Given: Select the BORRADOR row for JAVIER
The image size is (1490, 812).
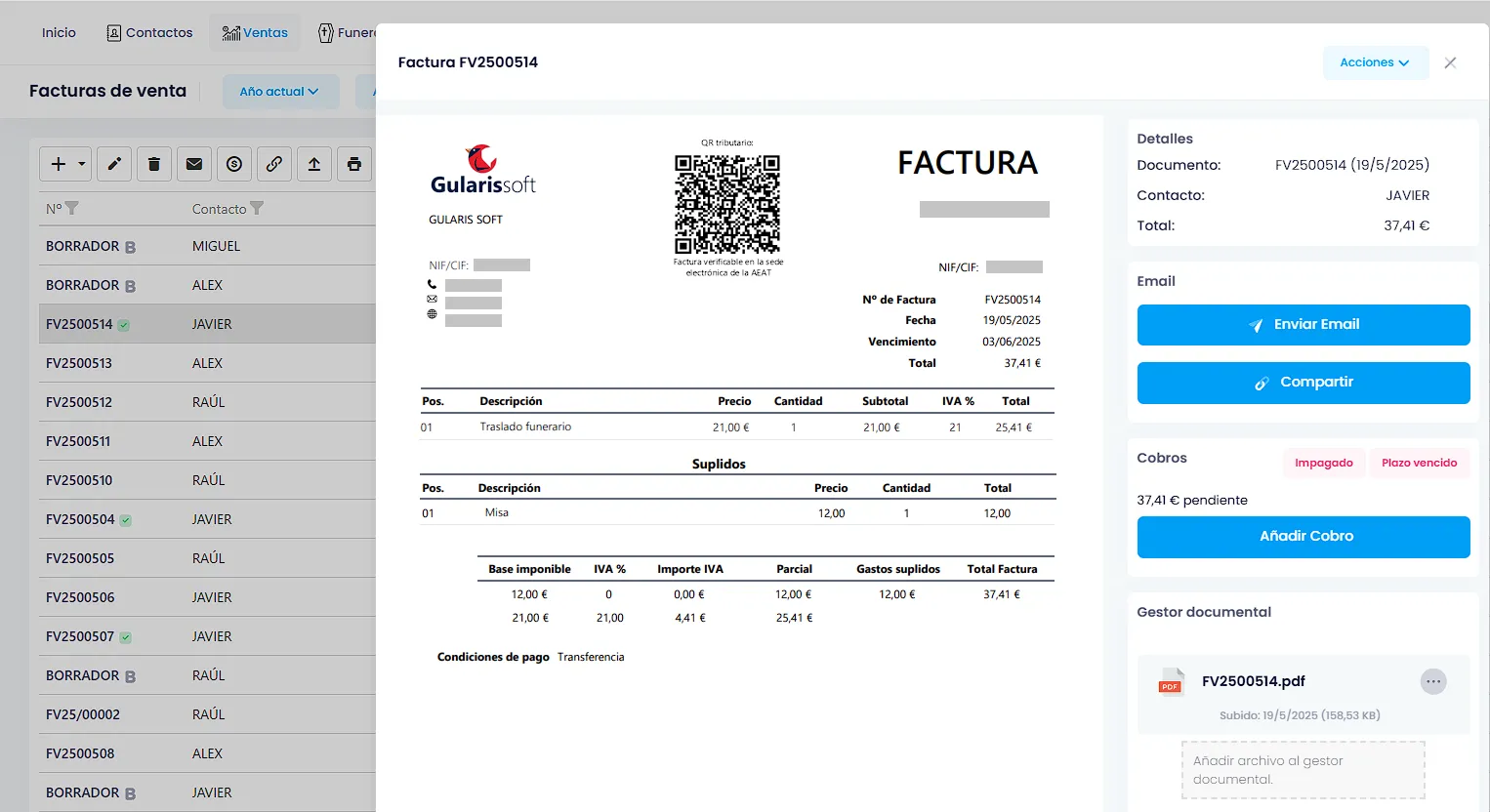Looking at the screenshot, I should [207, 792].
